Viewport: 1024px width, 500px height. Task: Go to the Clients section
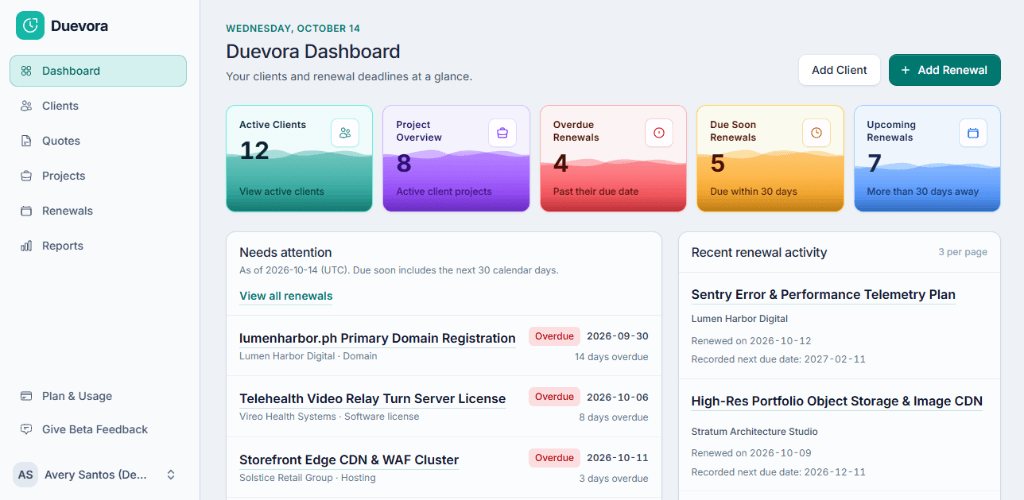pos(98,106)
